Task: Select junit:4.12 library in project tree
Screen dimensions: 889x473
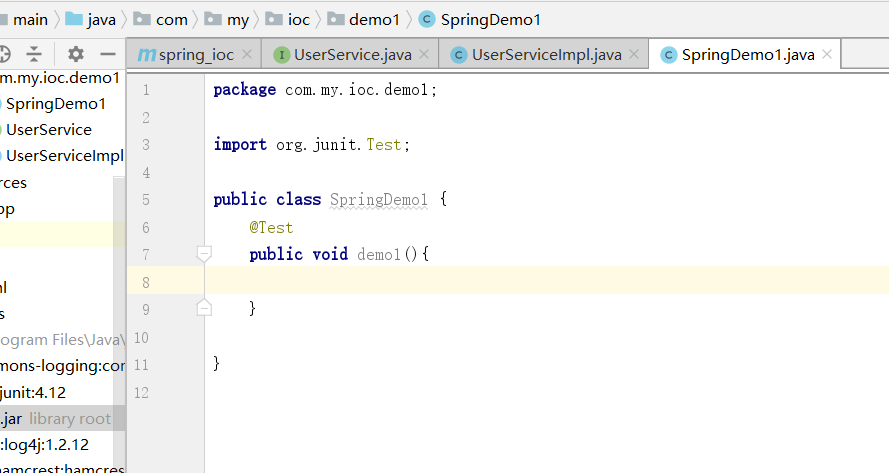Action: pyautogui.click(x=33, y=392)
